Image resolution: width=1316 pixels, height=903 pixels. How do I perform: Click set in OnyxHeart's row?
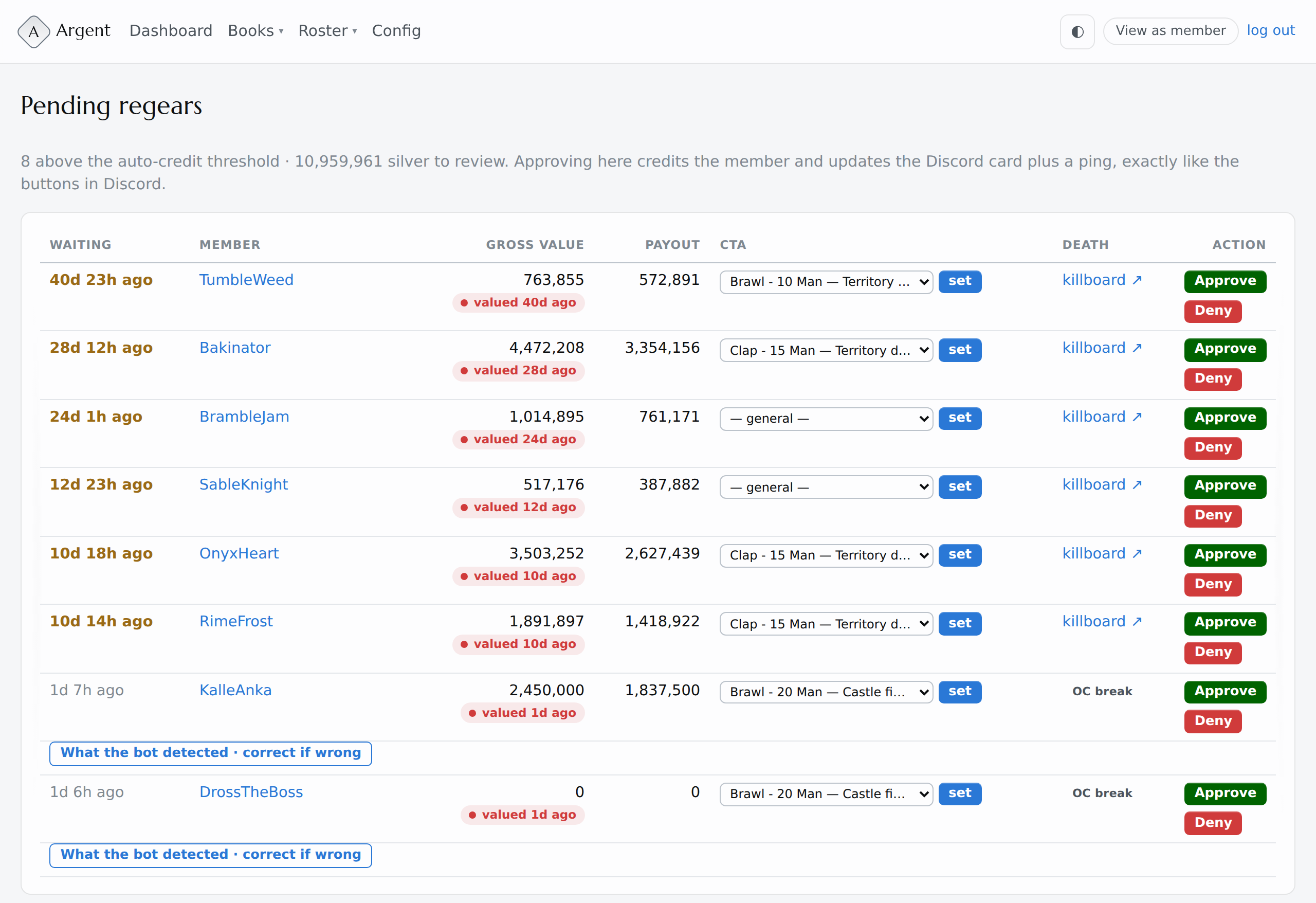tap(960, 555)
